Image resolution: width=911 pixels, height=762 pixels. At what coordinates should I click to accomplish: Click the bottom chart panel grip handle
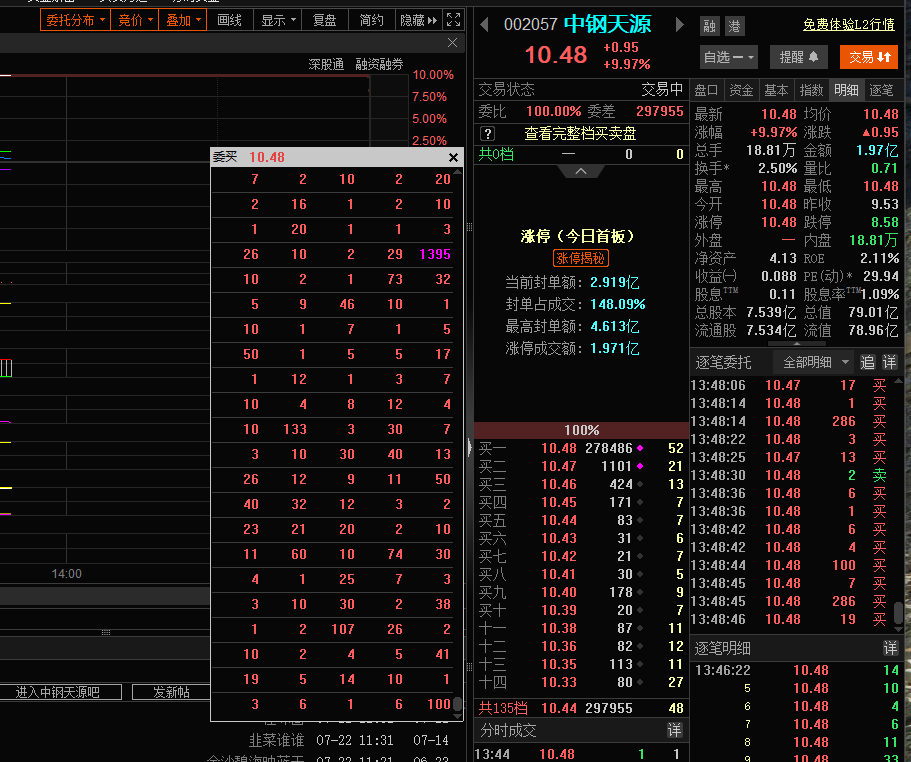pos(106,632)
